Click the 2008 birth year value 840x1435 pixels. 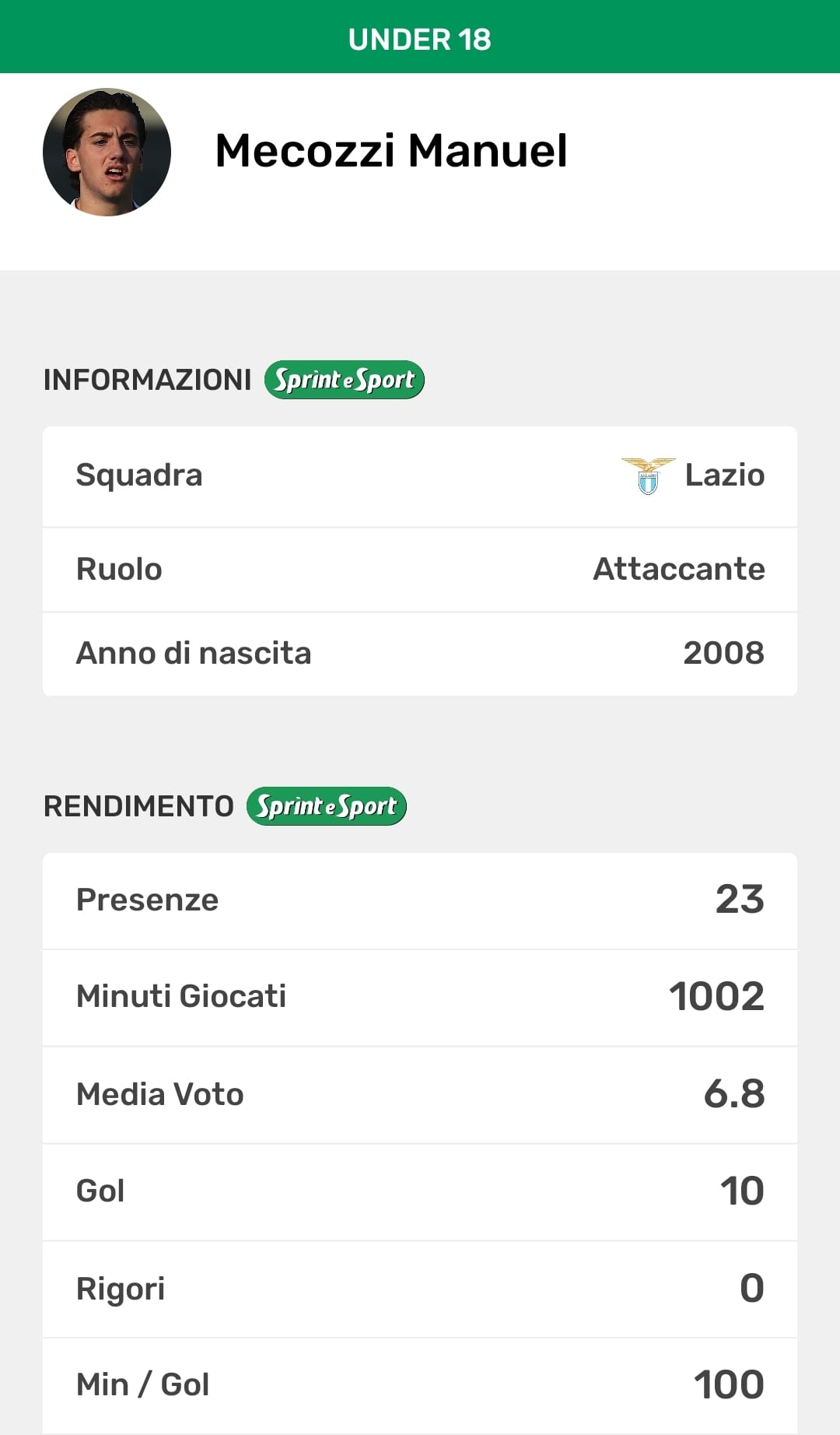pyautogui.click(x=723, y=653)
